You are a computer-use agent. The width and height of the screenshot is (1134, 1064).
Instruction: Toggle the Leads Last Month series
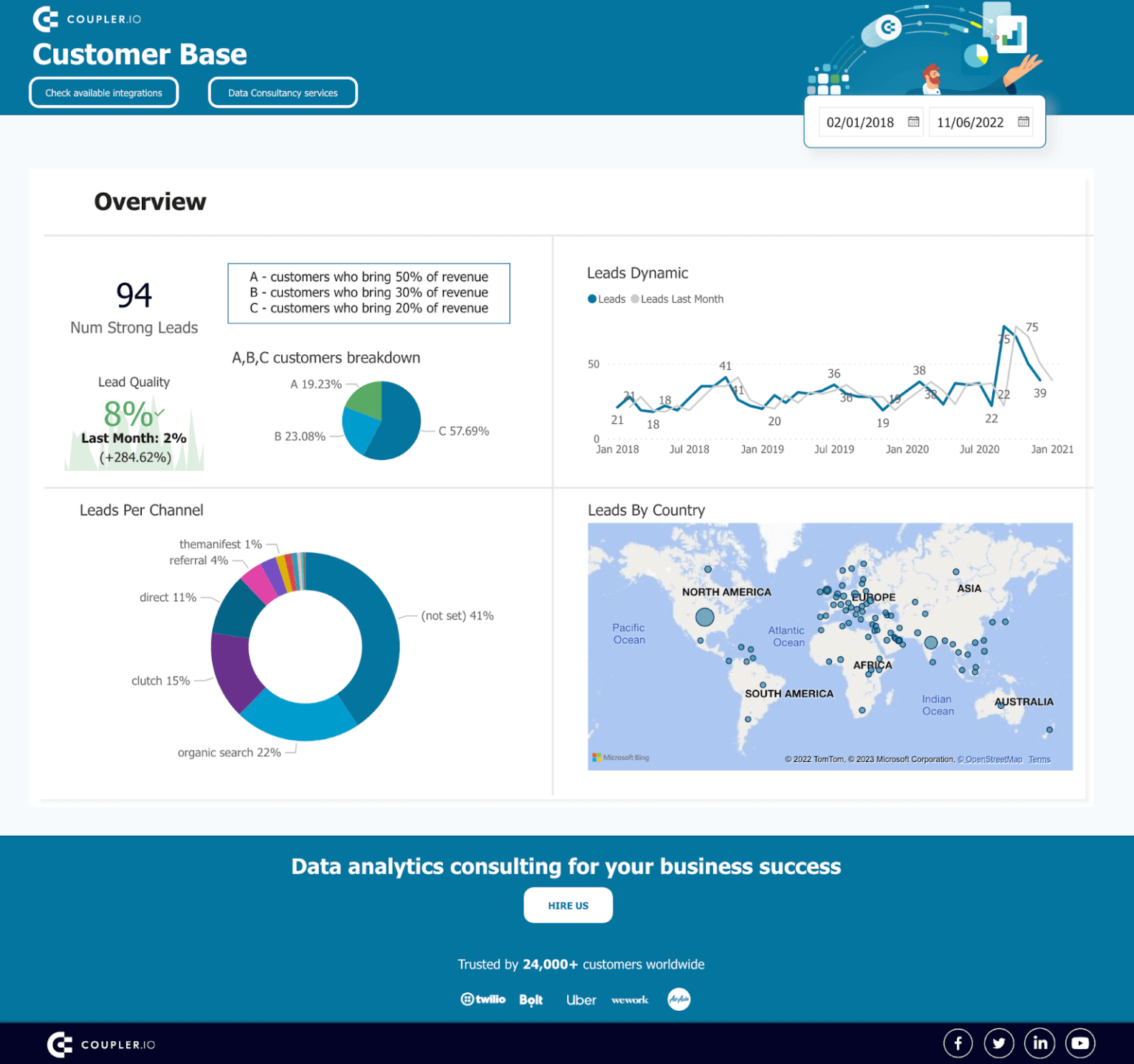[677, 299]
